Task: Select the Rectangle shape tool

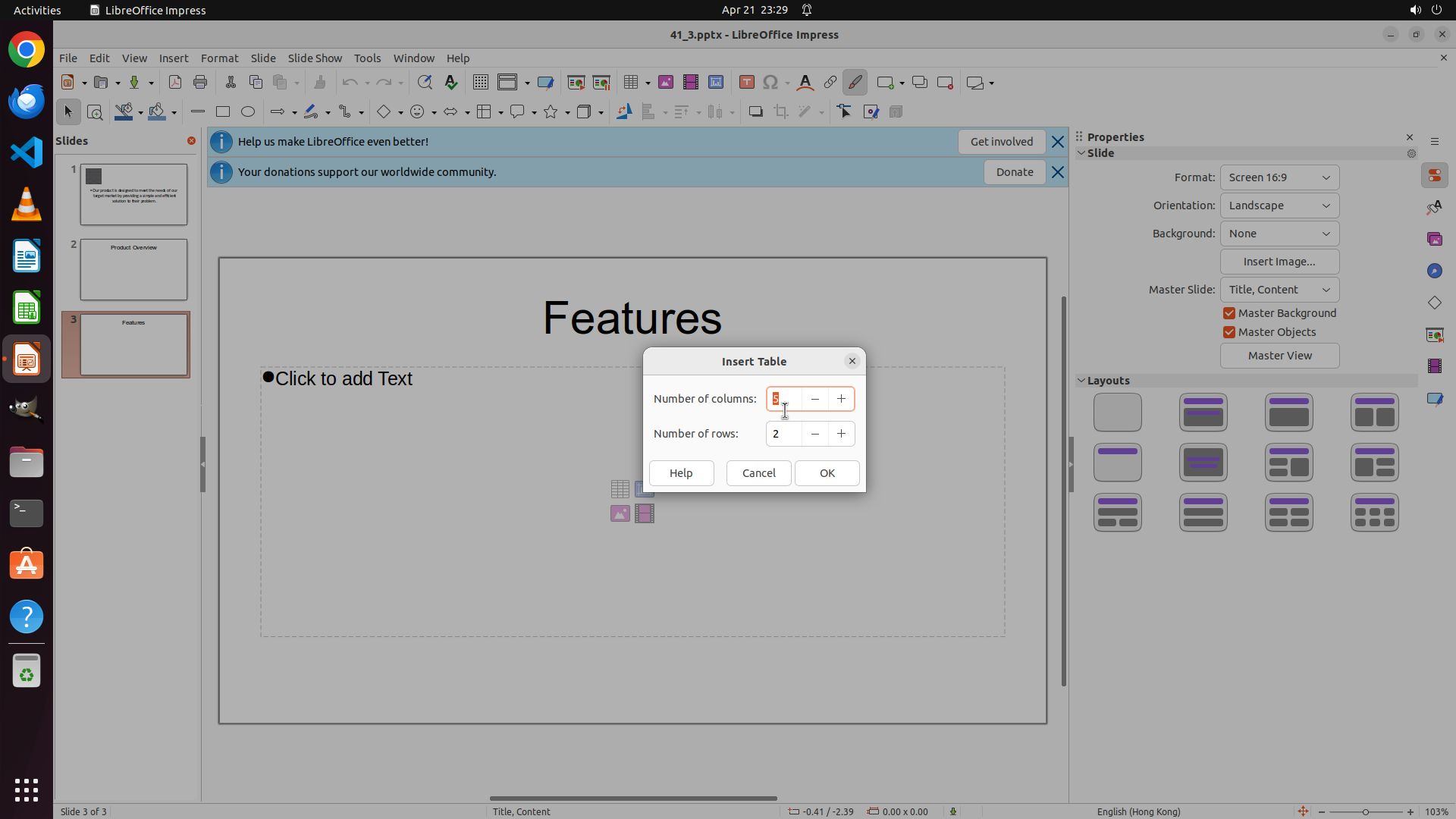Action: pos(223,112)
